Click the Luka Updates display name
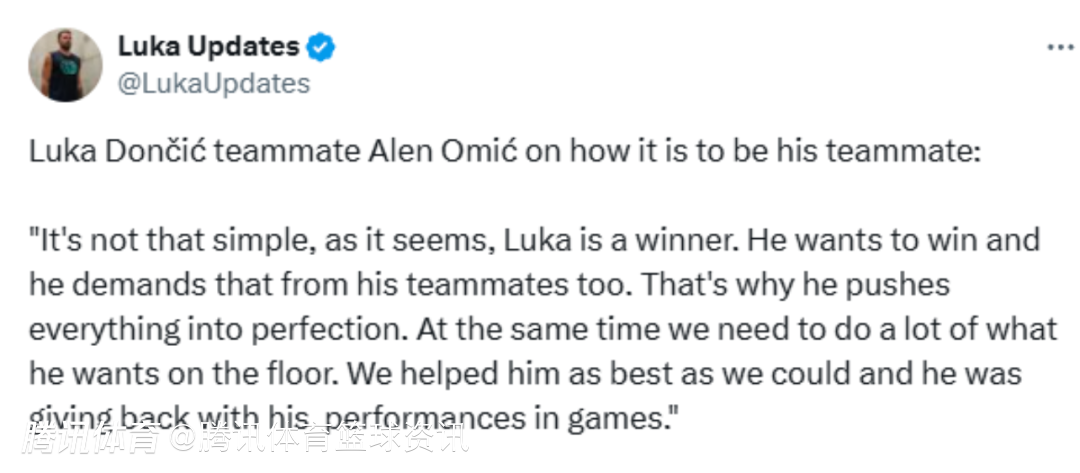This screenshot has height=473, width=1080. coord(208,46)
